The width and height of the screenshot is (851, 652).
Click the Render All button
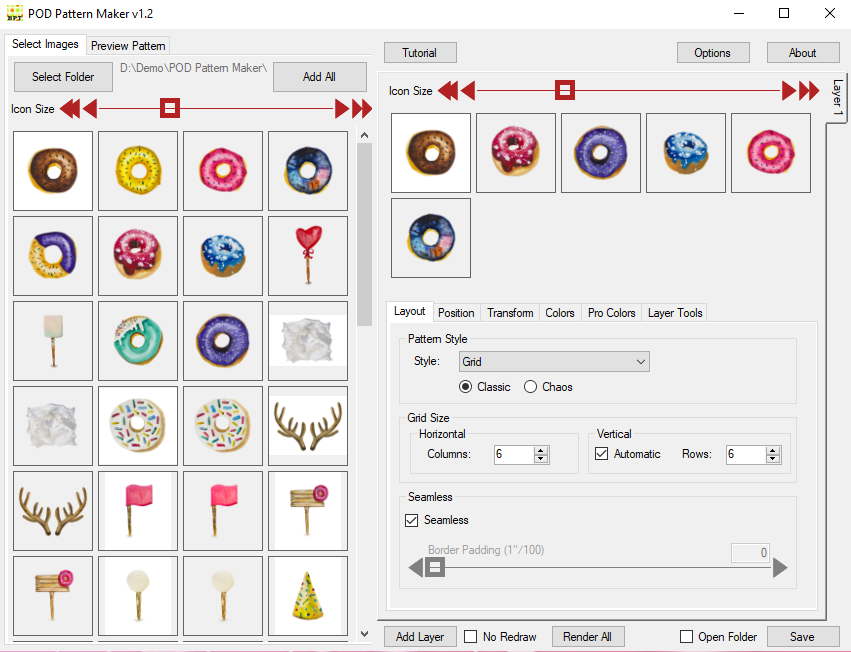(588, 636)
